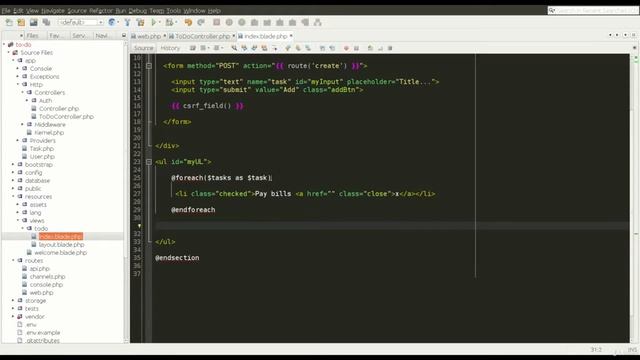Collapse code fold at line 11 form tag

click(149, 66)
